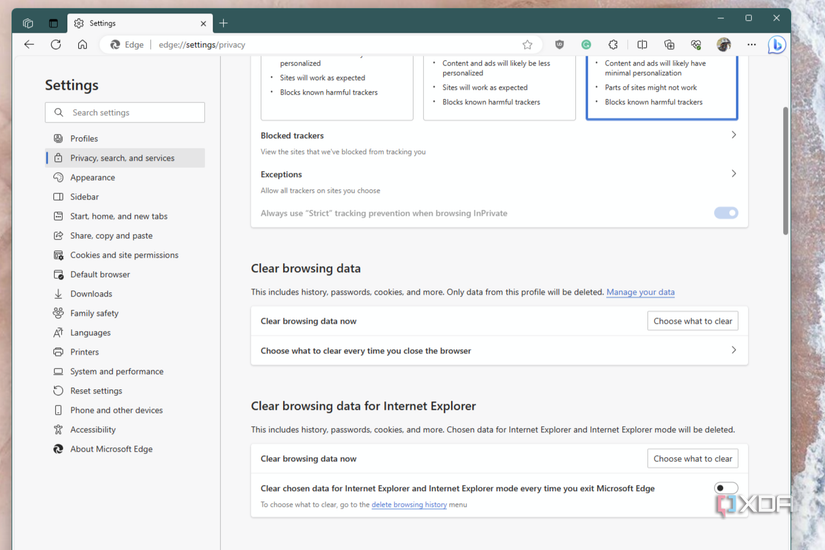Open Cookies and site permissions
This screenshot has width=825, height=550.
click(125, 255)
